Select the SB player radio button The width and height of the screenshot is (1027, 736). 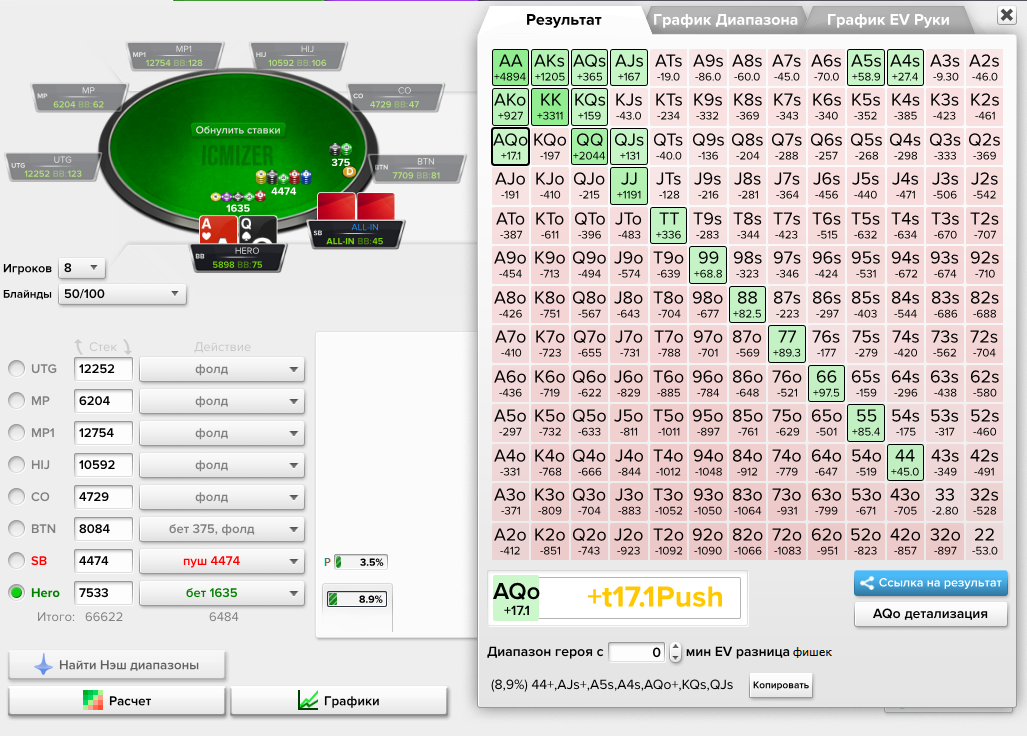click(x=16, y=561)
